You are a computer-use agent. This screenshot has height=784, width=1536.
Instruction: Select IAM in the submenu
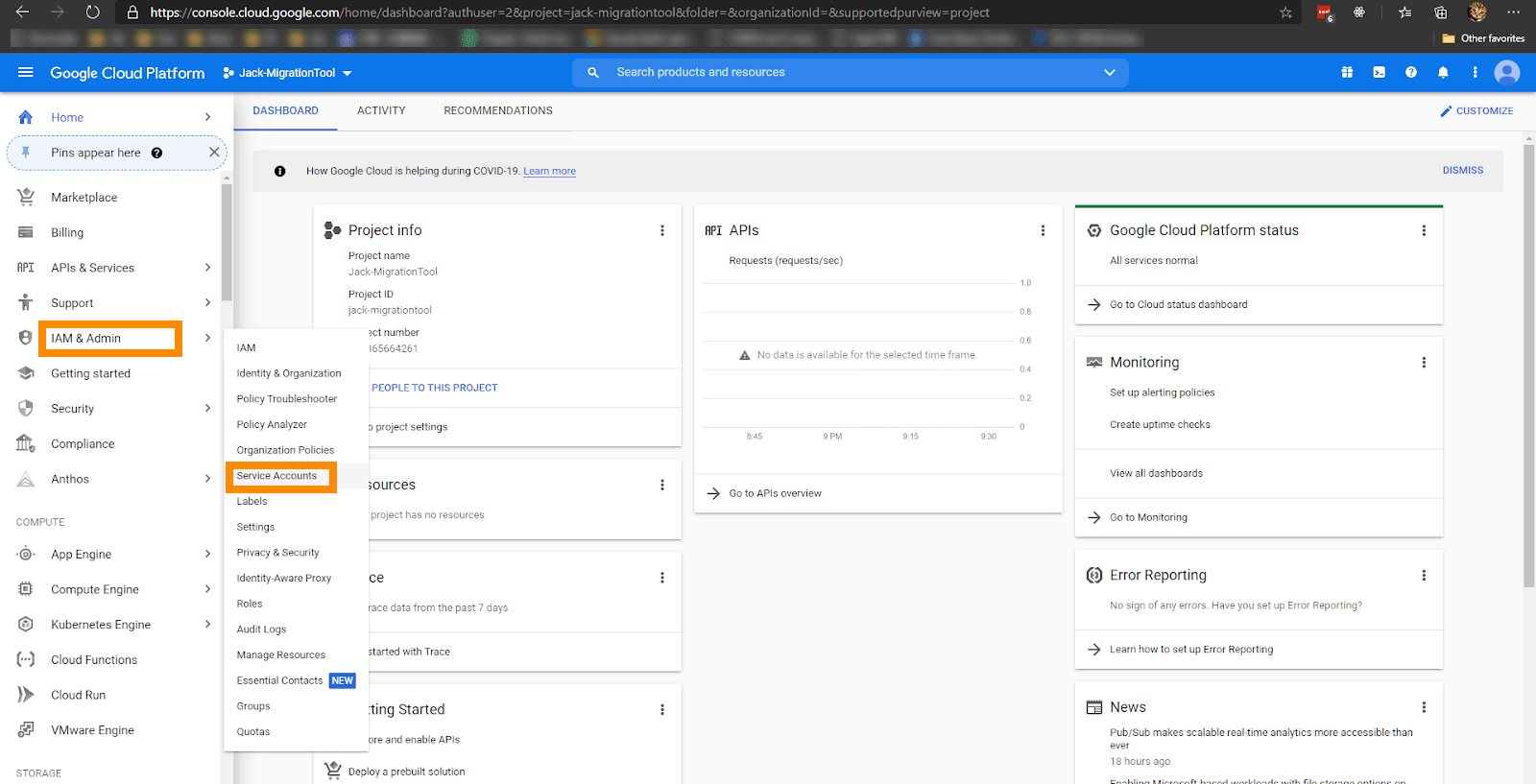coord(246,348)
